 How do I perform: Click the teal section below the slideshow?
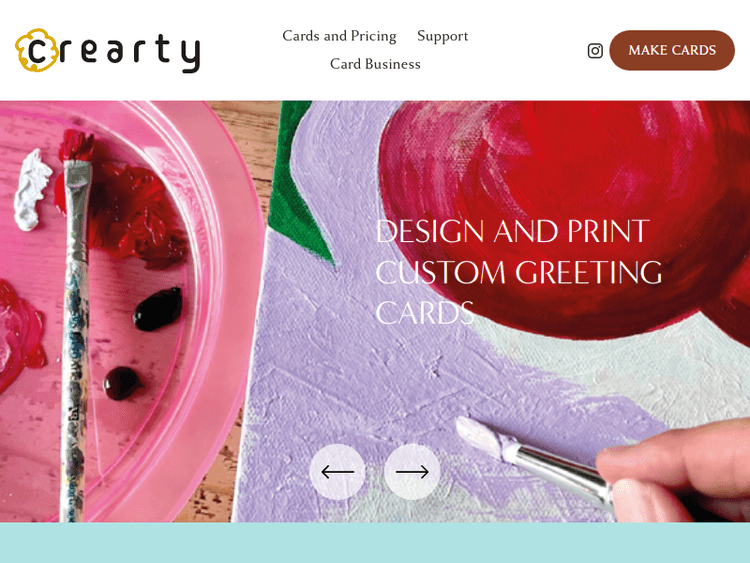point(375,542)
